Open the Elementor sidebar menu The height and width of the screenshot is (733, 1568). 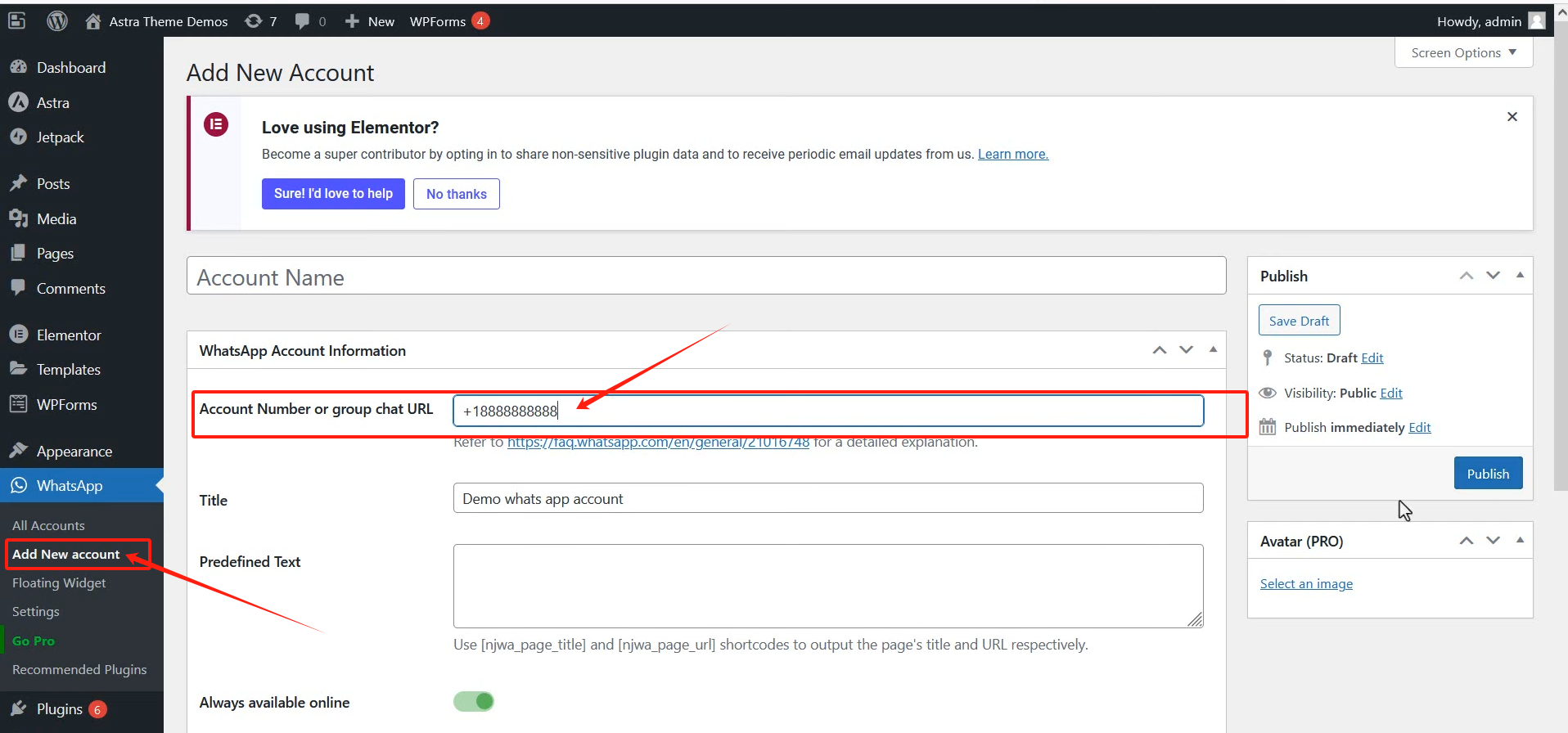point(69,335)
